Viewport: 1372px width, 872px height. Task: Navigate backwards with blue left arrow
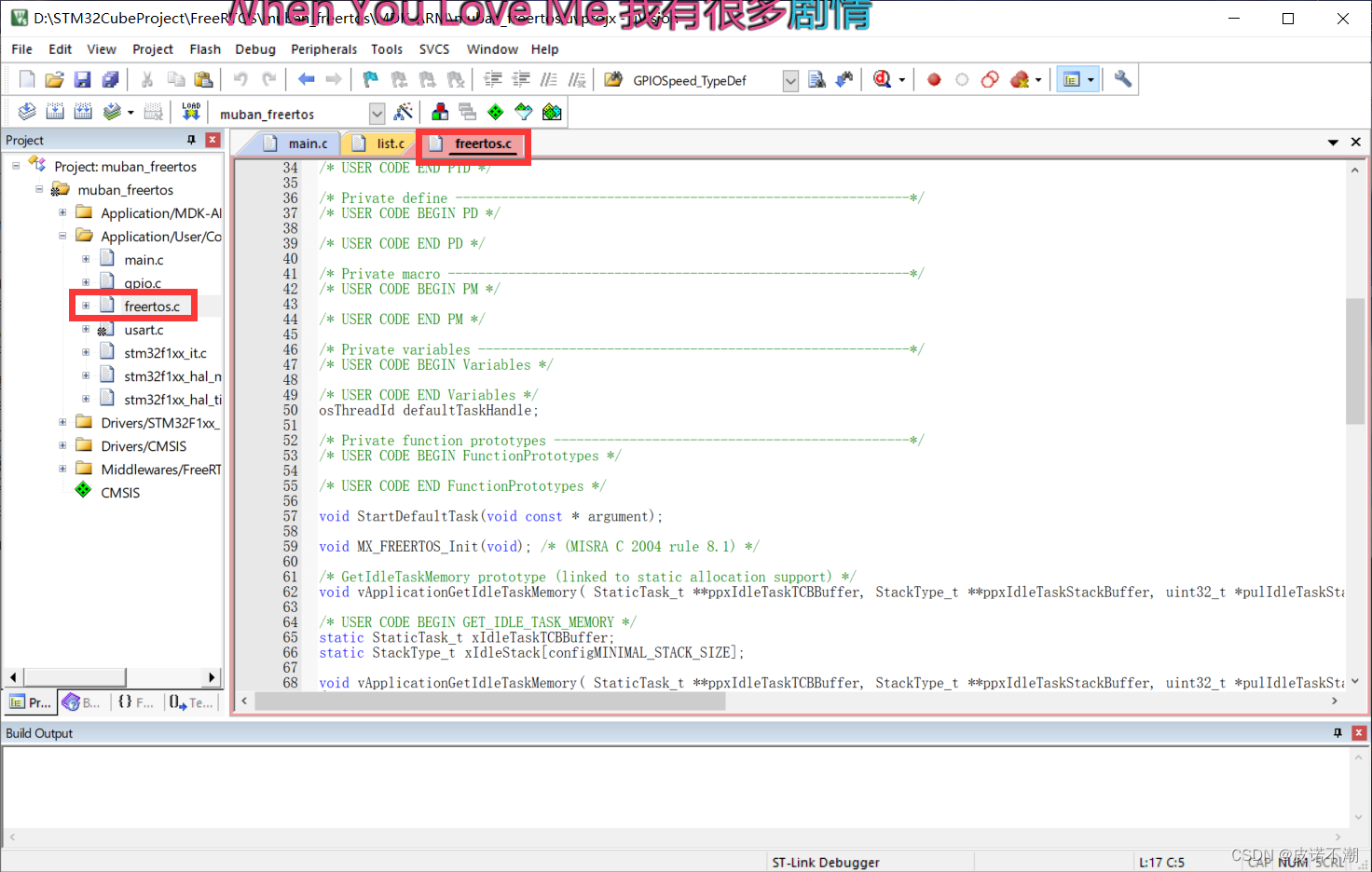coord(306,80)
